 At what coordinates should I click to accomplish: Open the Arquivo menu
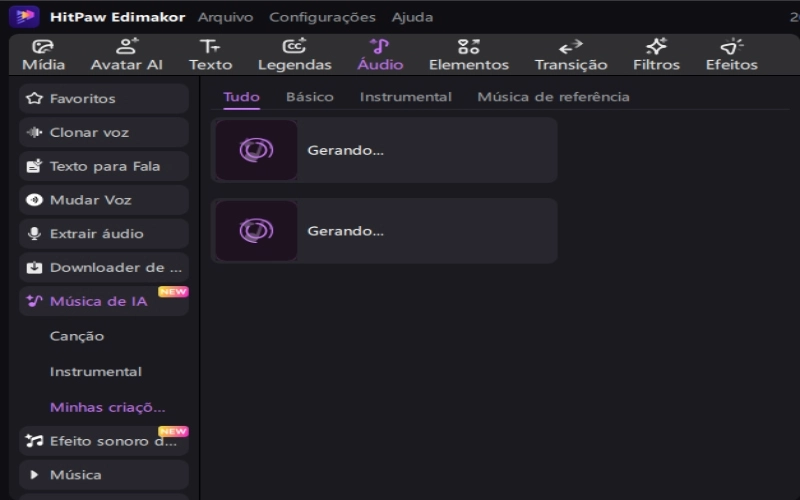225,17
